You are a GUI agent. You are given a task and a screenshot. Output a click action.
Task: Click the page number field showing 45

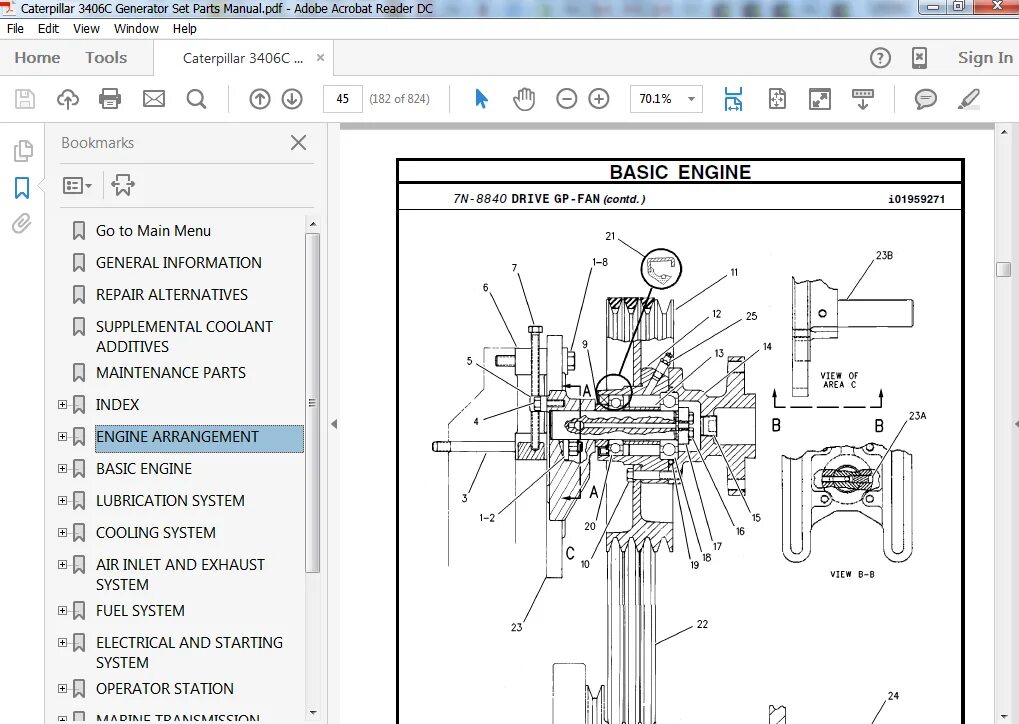pos(342,99)
